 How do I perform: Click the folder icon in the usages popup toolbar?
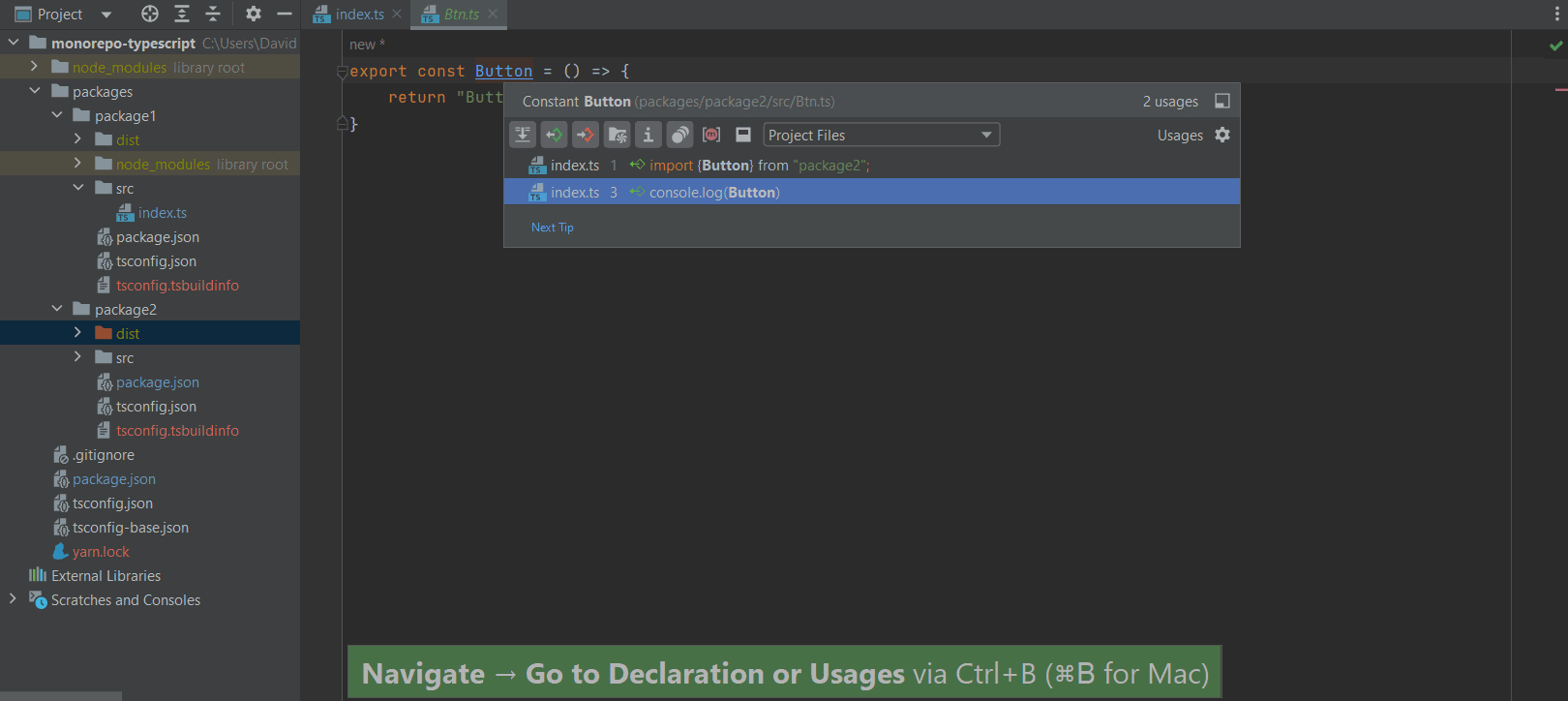tap(617, 136)
